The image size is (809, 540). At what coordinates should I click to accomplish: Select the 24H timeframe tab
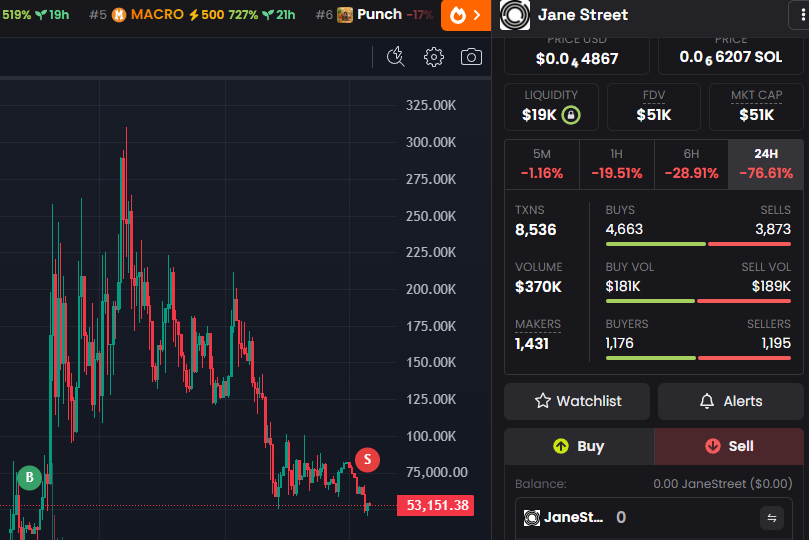(x=766, y=164)
